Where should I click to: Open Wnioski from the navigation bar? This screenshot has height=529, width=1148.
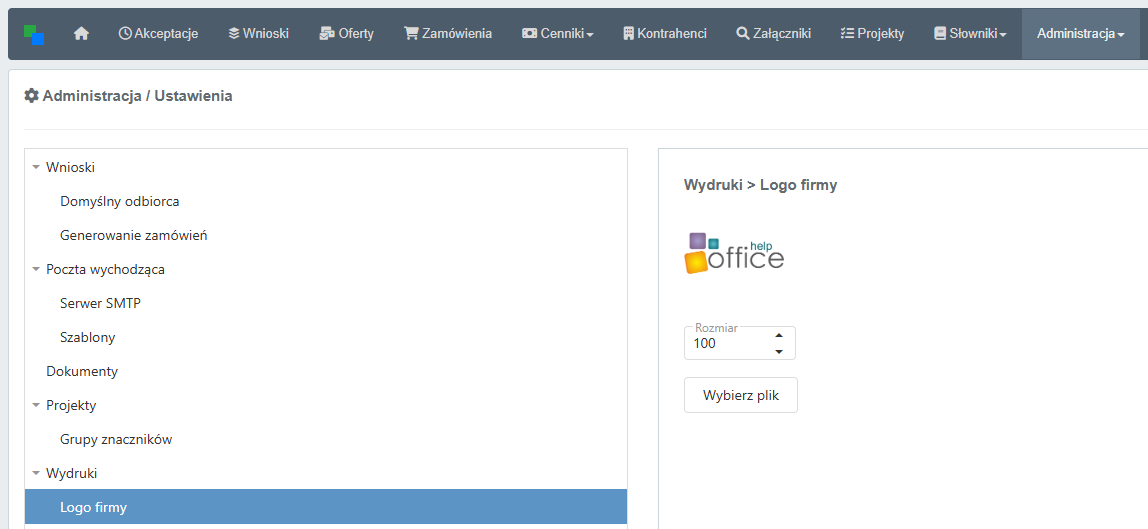click(x=258, y=34)
